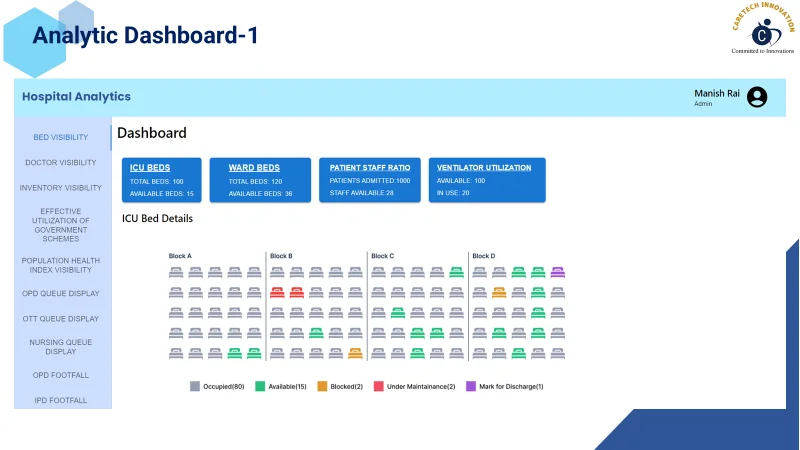This screenshot has height=450, width=800.
Task: Select the green bed in Block D's third row
Action: [x=538, y=313]
